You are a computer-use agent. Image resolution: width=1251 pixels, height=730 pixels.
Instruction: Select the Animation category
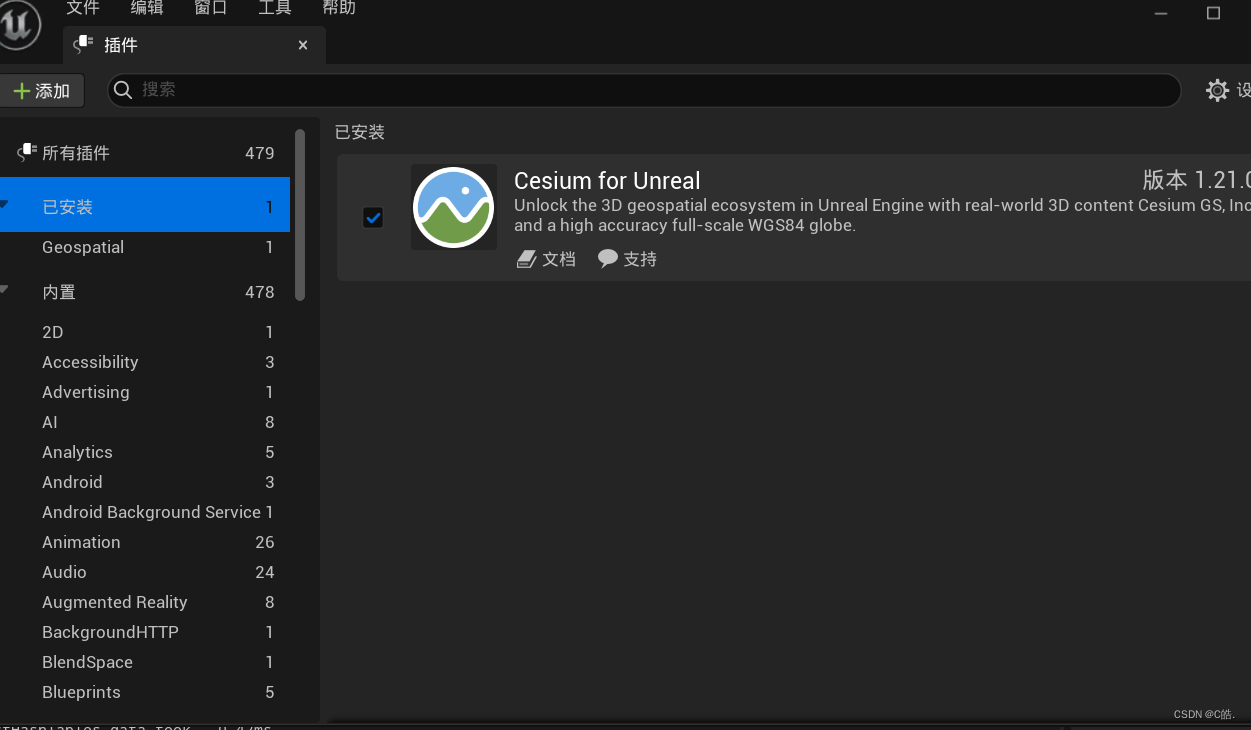(x=145, y=542)
